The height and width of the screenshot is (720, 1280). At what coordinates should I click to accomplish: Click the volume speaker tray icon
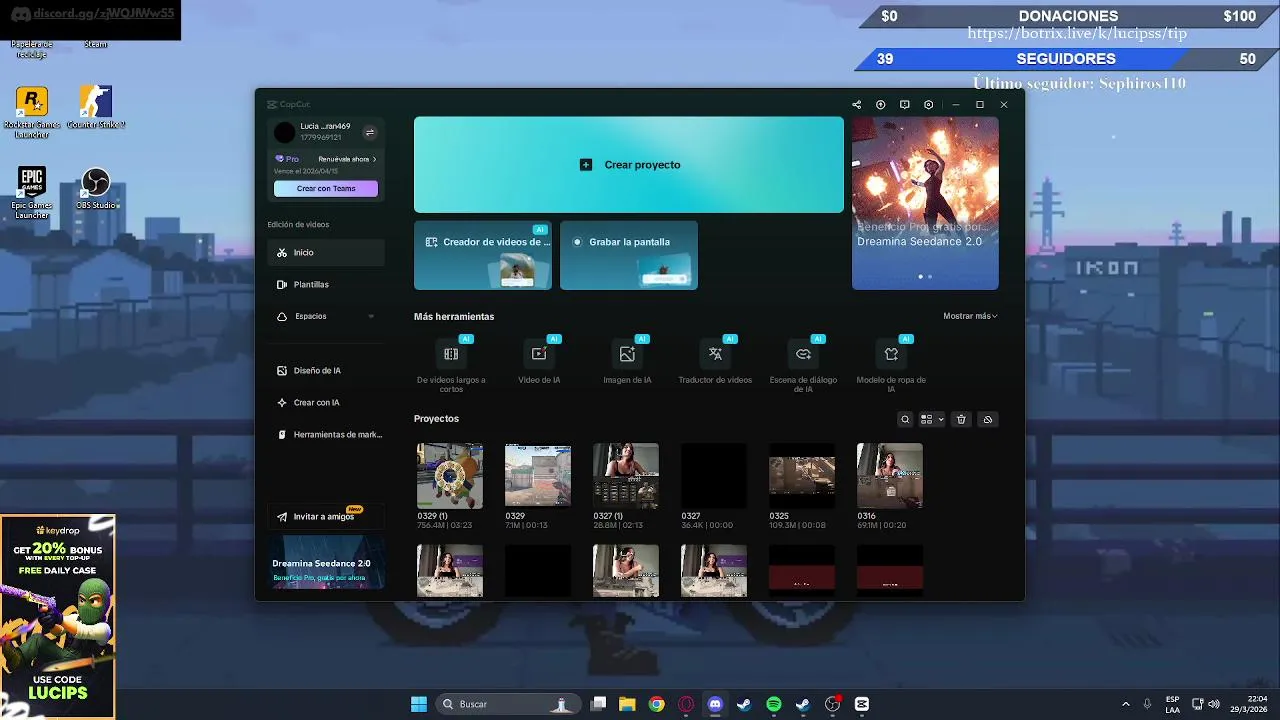coord(1214,704)
